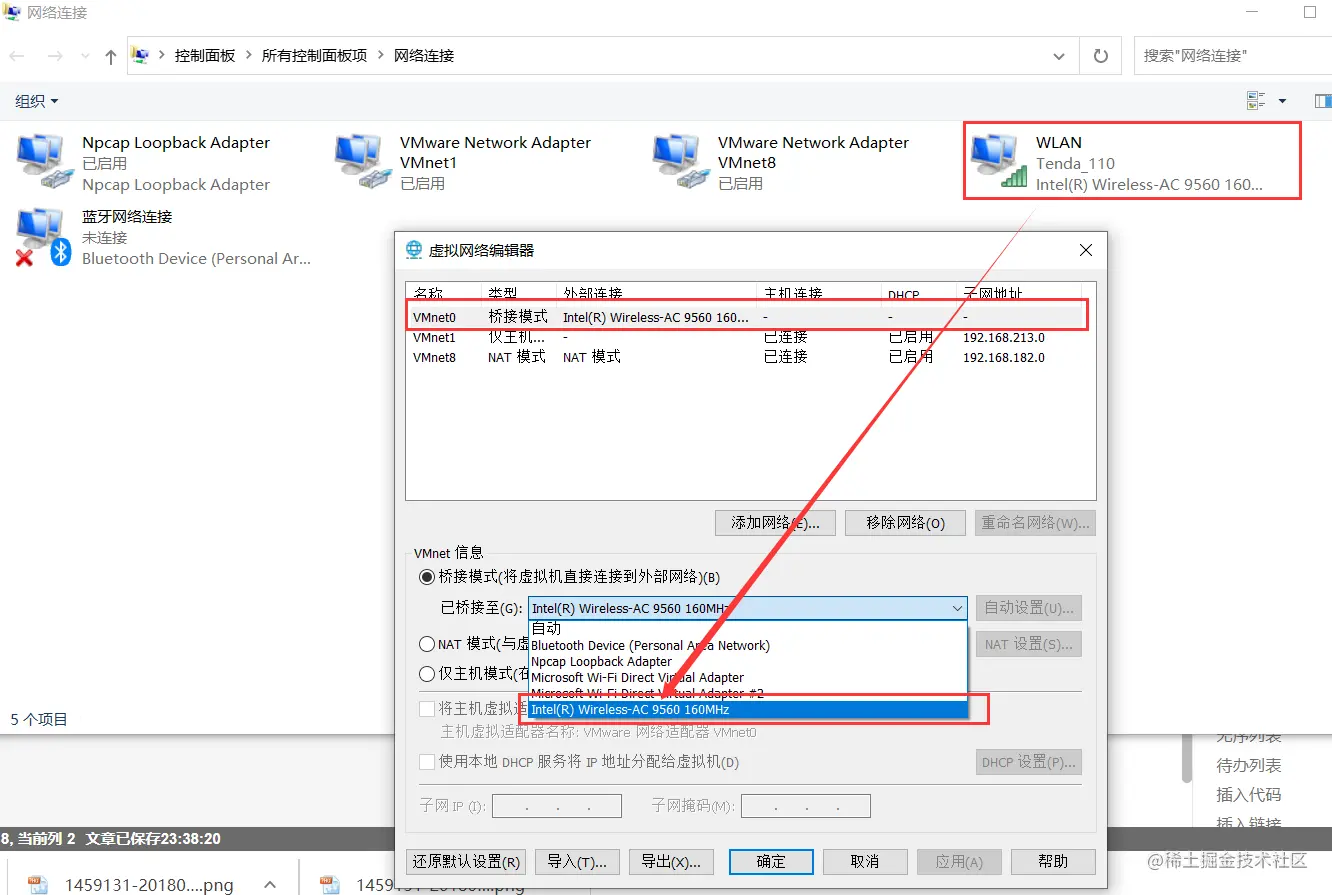Click the 搜索"网络连接" search box
Viewport: 1332px width, 895px height.
point(1233,56)
